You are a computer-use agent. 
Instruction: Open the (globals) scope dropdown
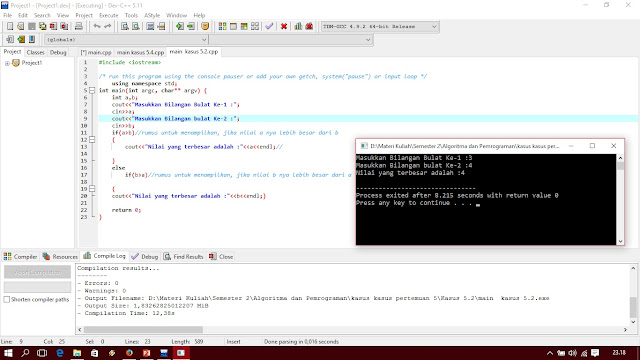coord(126,40)
